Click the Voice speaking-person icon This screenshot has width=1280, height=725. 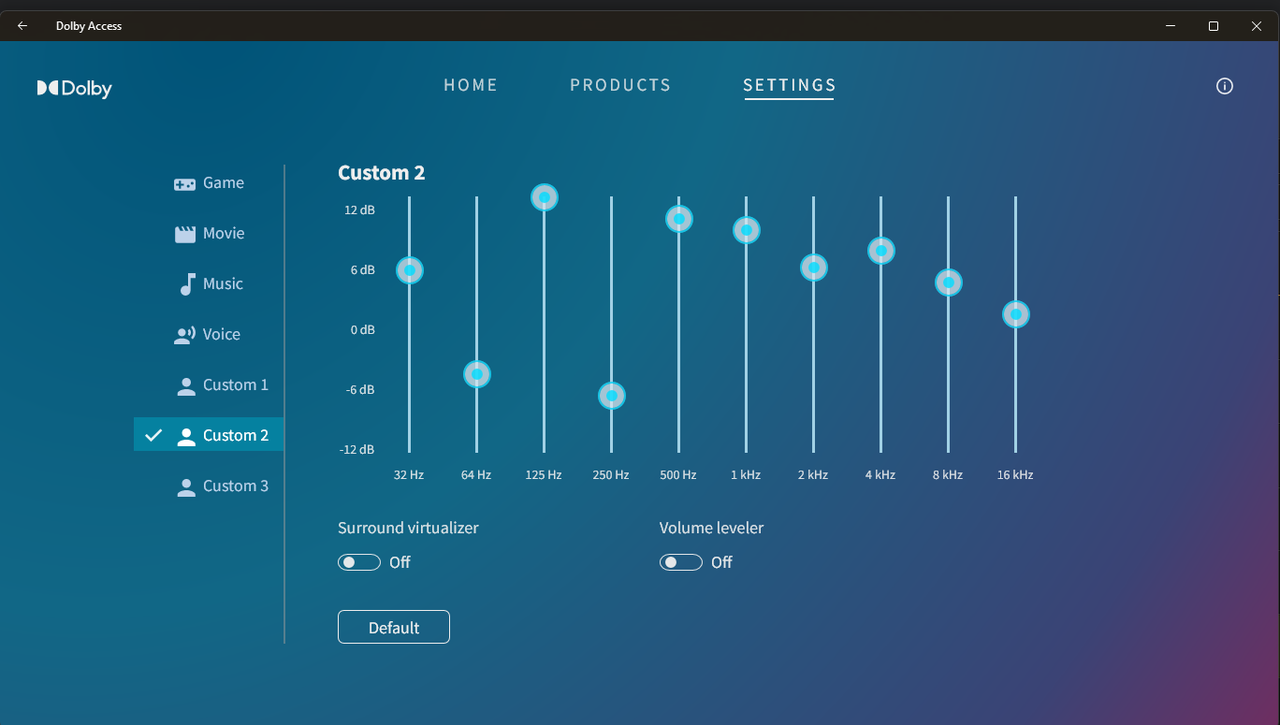pos(184,335)
